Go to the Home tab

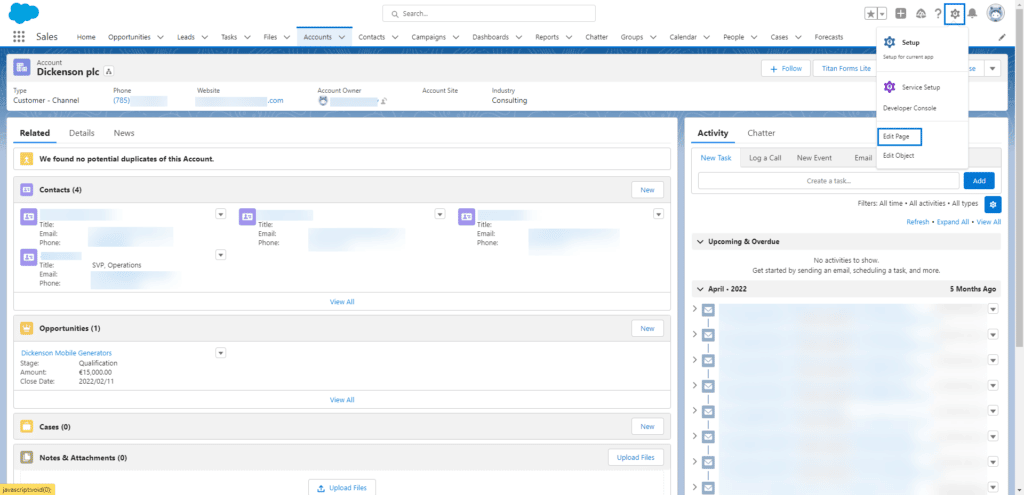86,37
